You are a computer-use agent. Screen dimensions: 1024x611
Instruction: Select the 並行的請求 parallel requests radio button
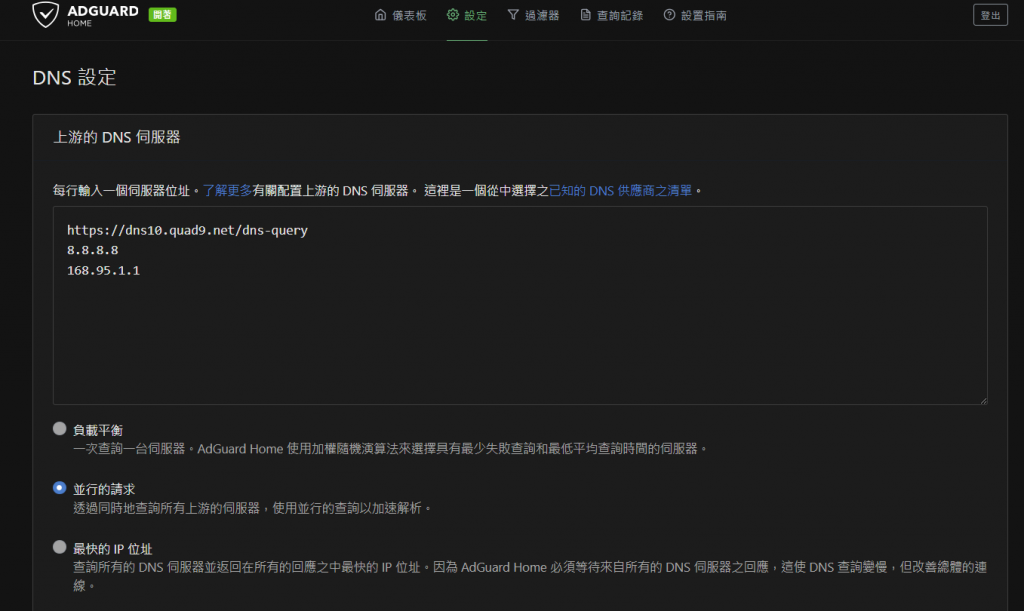tap(59, 488)
